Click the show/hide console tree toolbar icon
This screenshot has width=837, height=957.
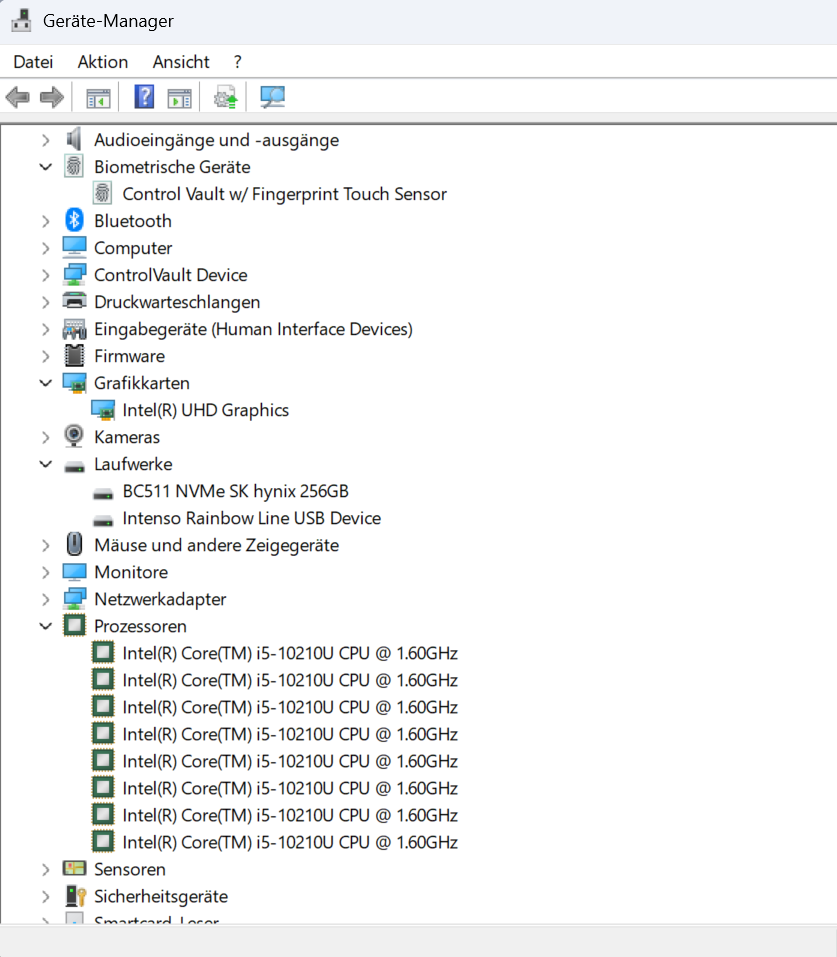coord(98,98)
